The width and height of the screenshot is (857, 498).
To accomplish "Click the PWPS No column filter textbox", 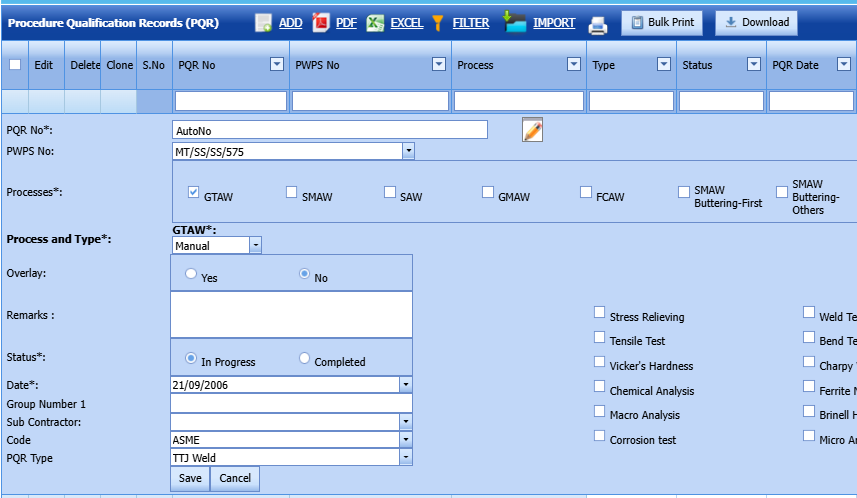I will click(x=370, y=101).
